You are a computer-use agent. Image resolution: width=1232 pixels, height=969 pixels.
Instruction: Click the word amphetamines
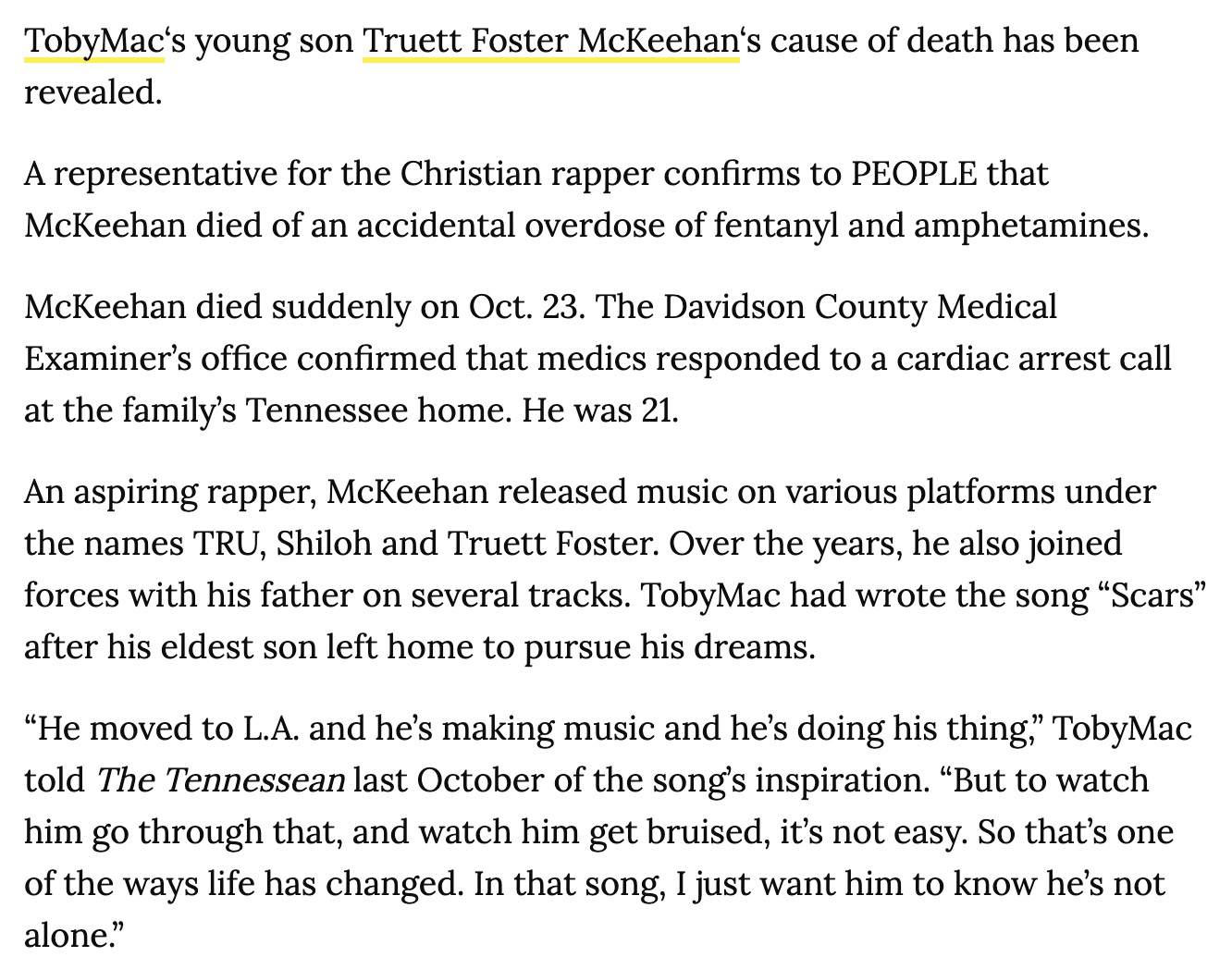pyautogui.click(x=1031, y=226)
